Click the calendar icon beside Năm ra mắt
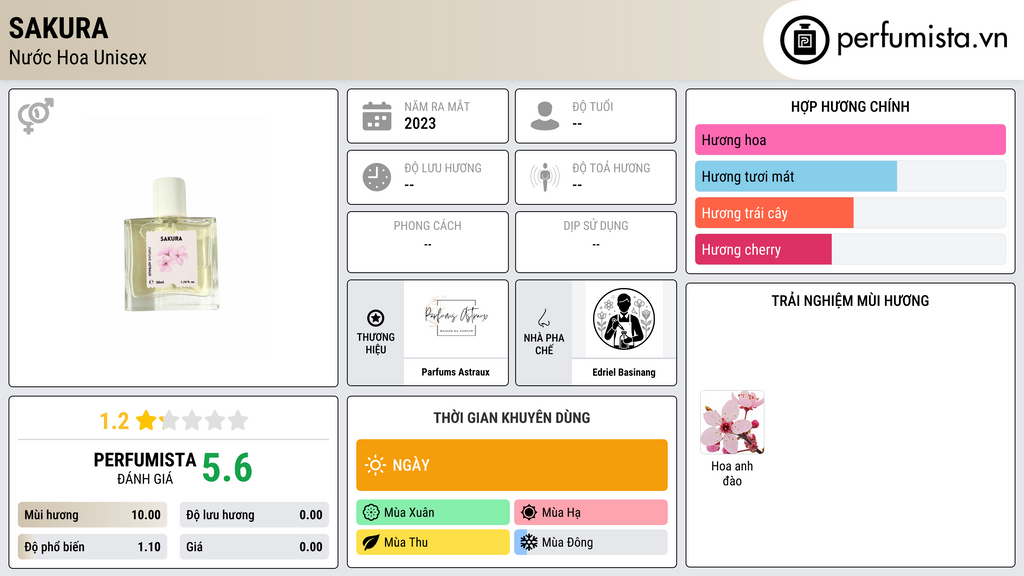Screen dimensions: 1024x576 tap(377, 116)
